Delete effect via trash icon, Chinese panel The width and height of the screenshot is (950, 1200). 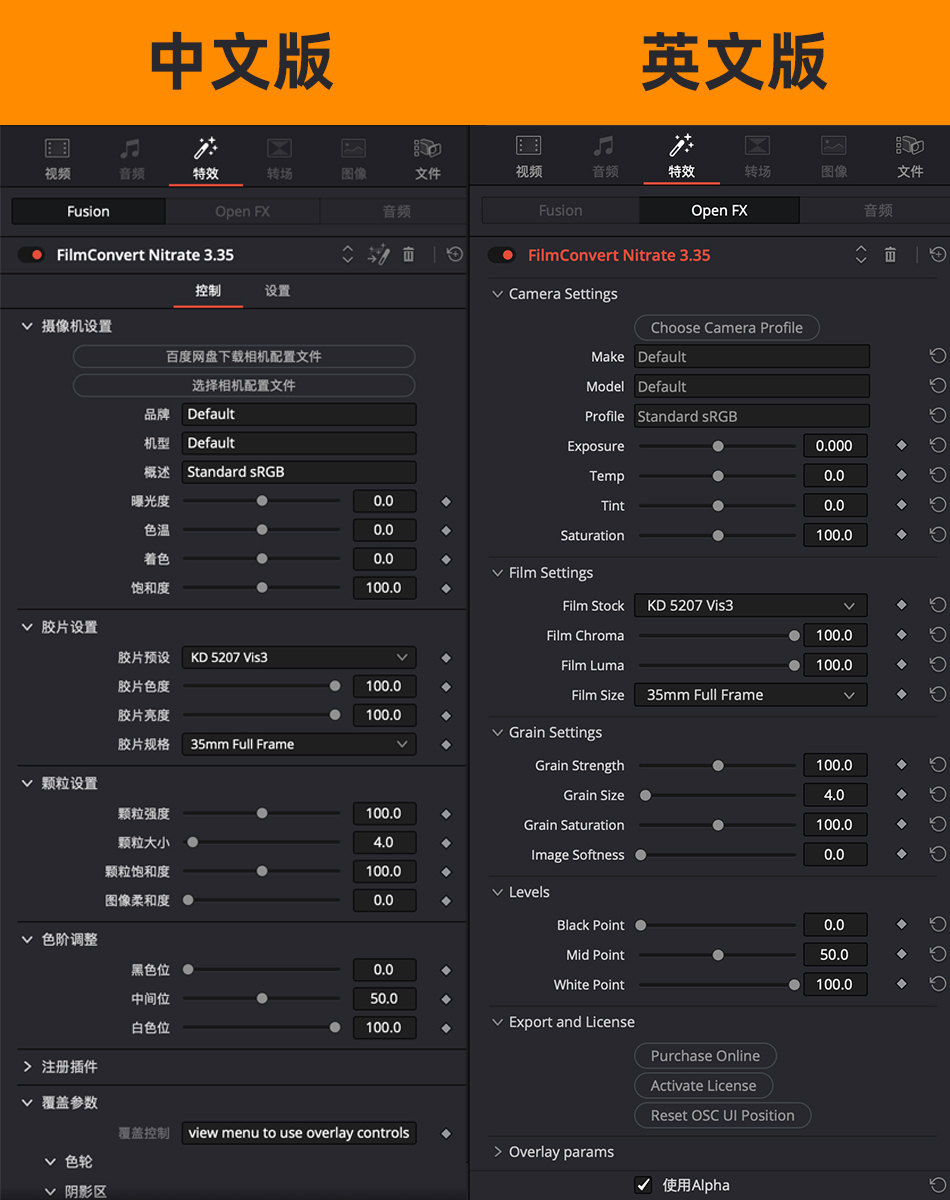tap(408, 255)
